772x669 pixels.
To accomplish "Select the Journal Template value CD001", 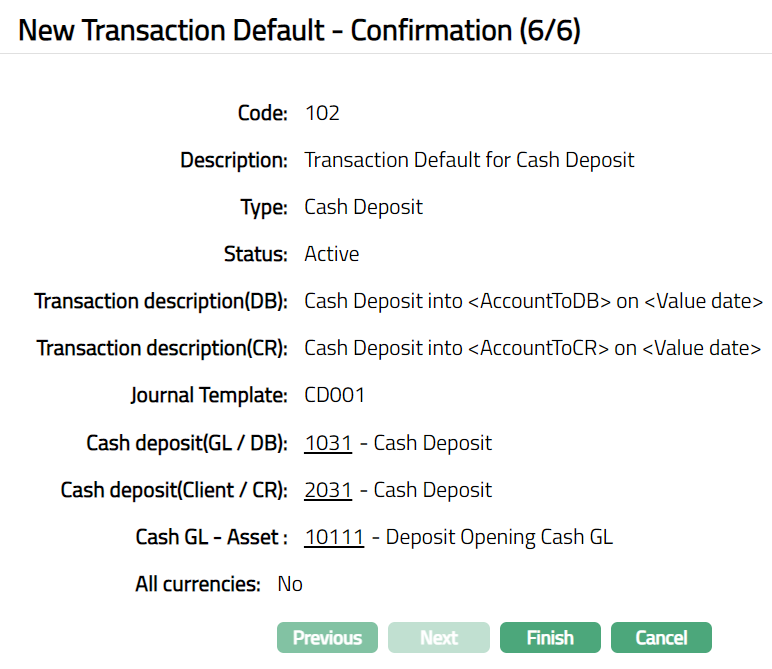I will pos(335,395).
